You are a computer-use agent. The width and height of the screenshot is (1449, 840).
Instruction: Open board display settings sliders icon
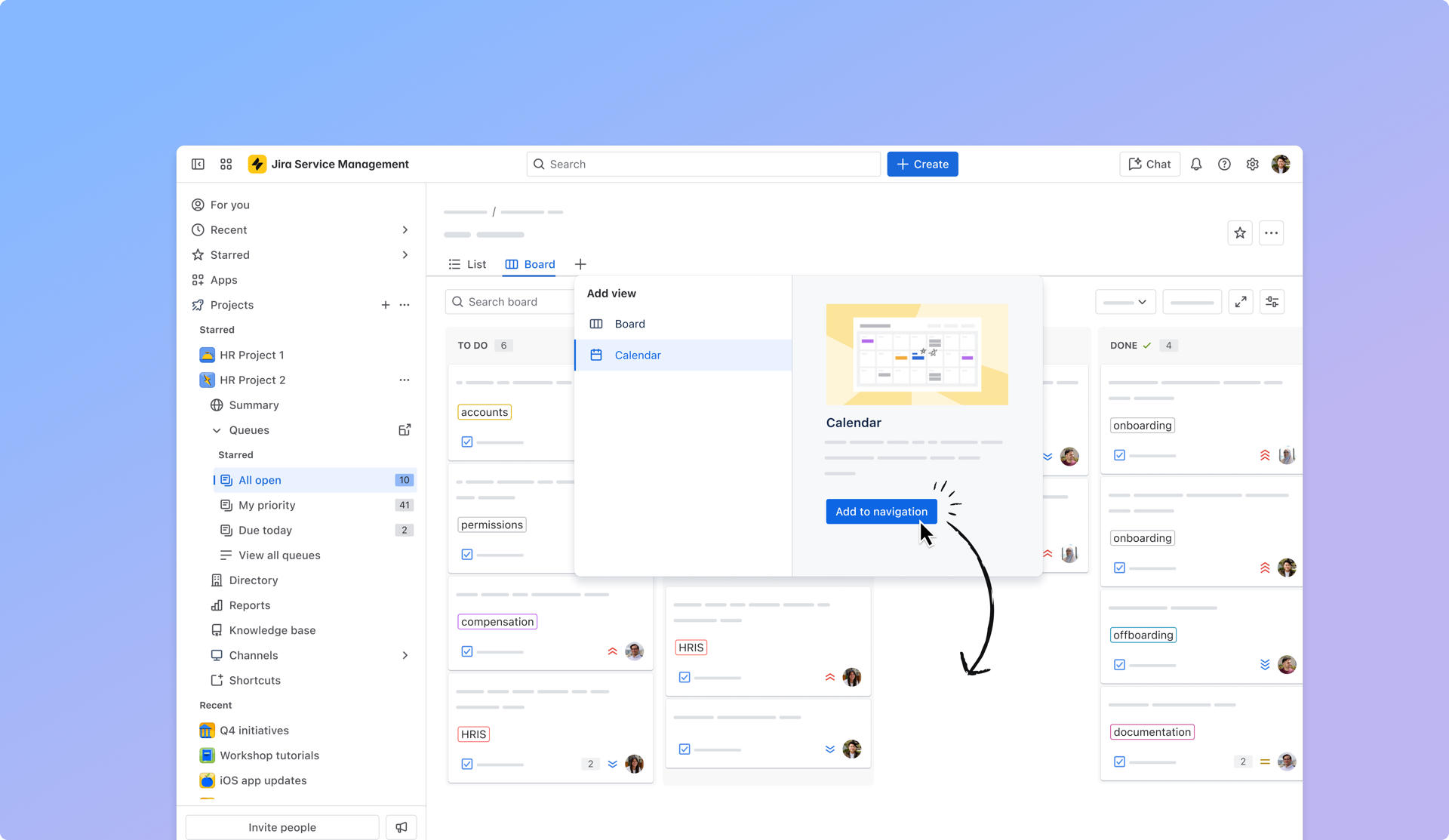(1272, 301)
